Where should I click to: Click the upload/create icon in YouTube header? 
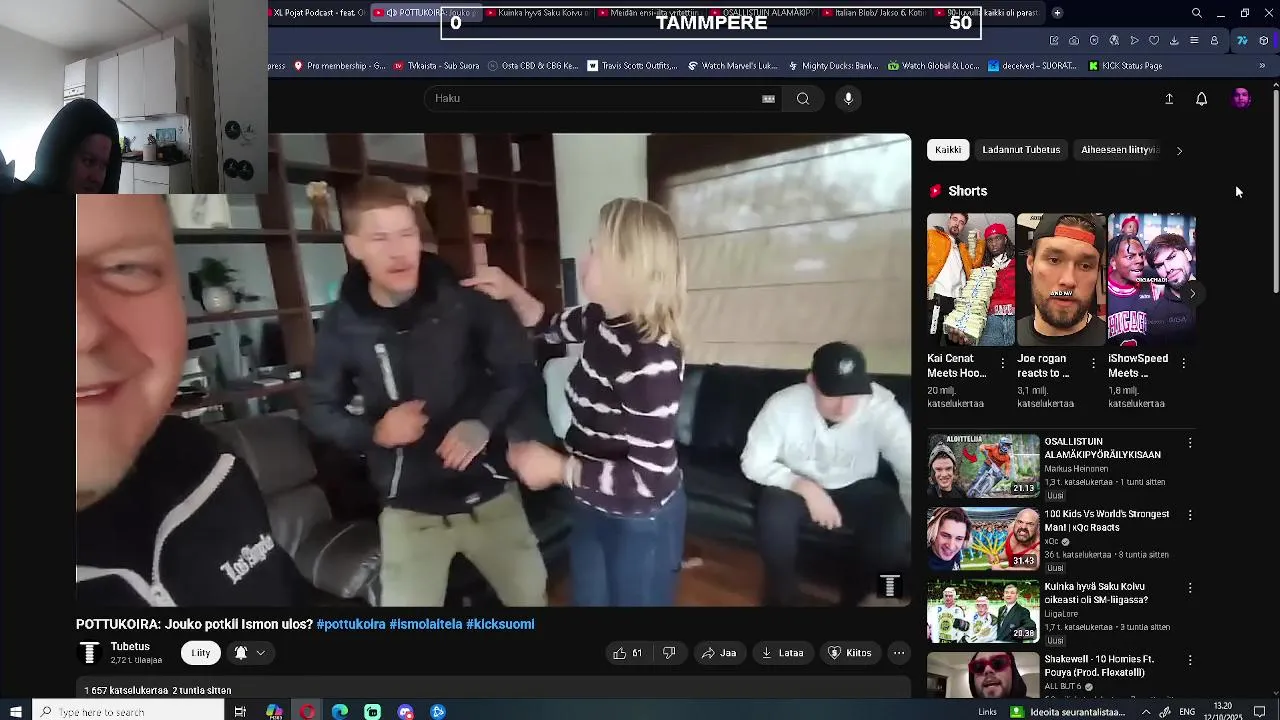(x=1169, y=98)
